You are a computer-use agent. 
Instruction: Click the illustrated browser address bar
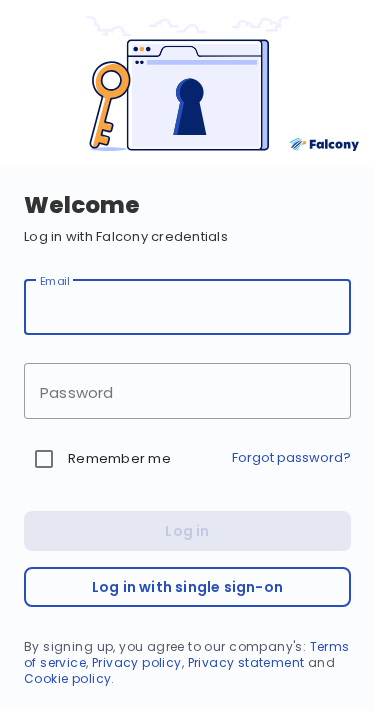click(x=202, y=62)
